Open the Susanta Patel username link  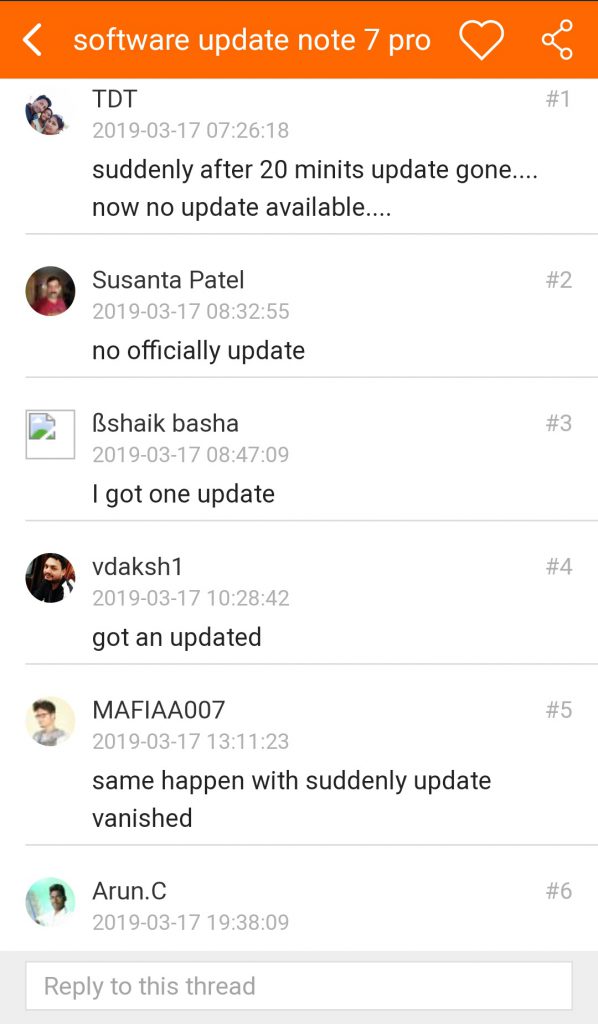[x=168, y=280]
